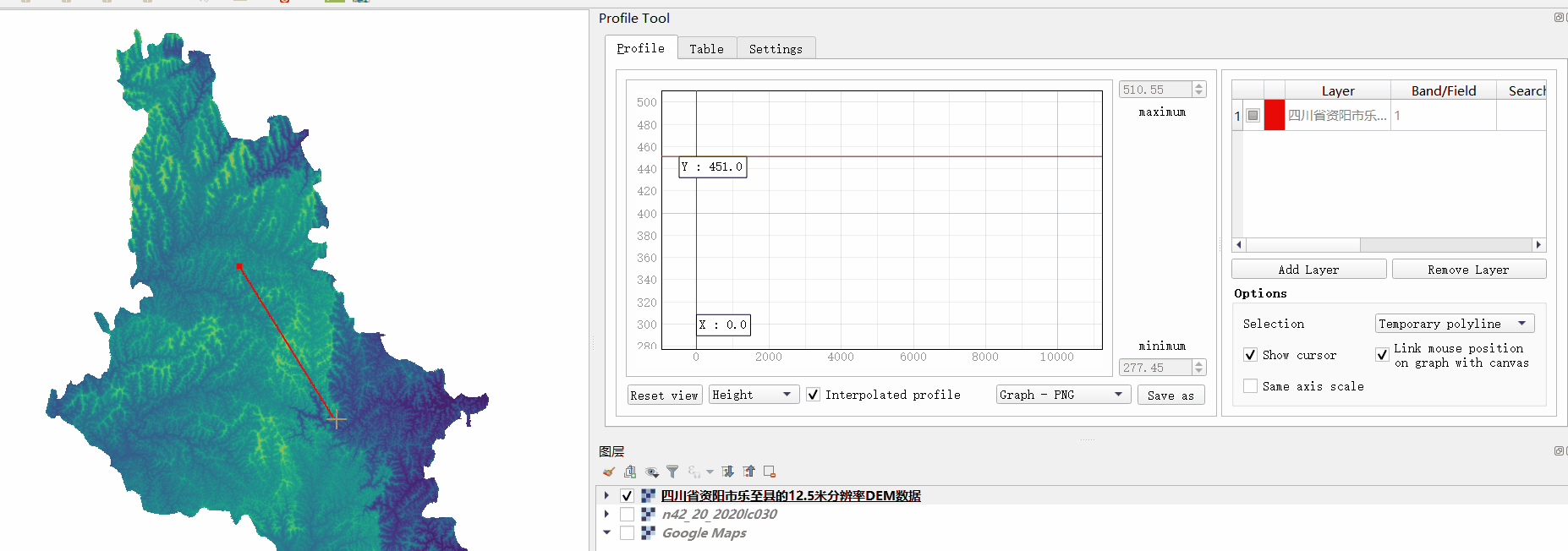Switch to the Settings tab
Viewport: 1568px width, 551px height.
[x=776, y=49]
